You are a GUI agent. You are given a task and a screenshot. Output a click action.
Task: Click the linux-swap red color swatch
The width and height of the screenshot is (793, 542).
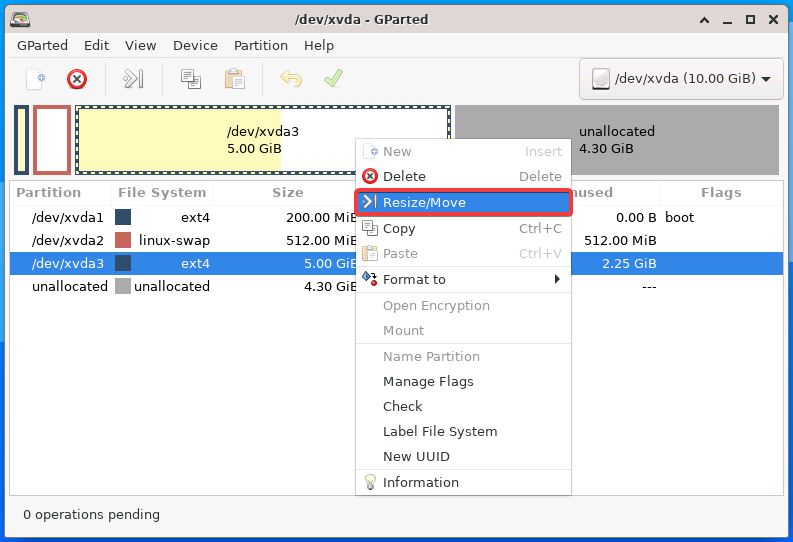(123, 240)
